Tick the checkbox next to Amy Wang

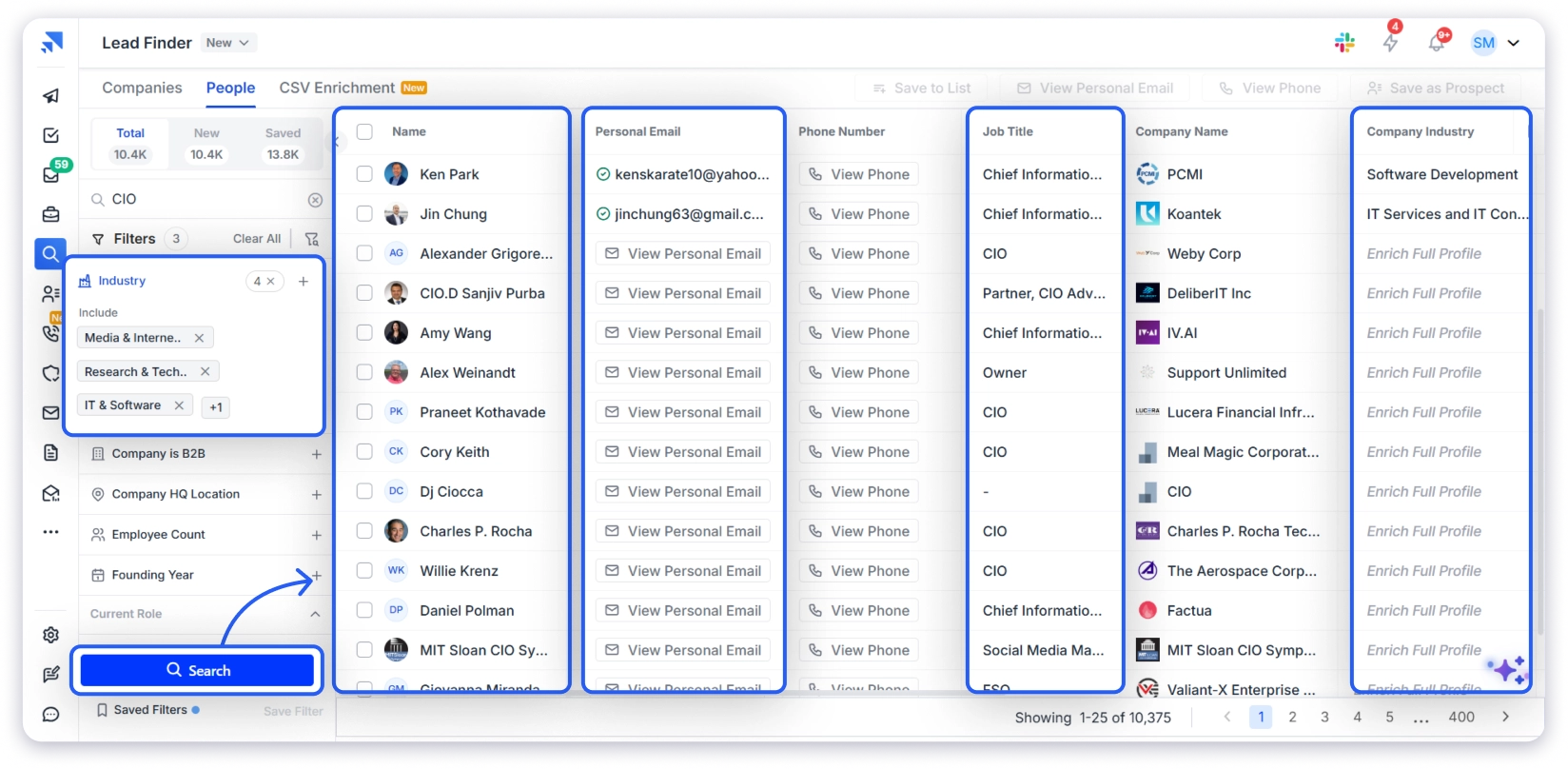tap(364, 333)
